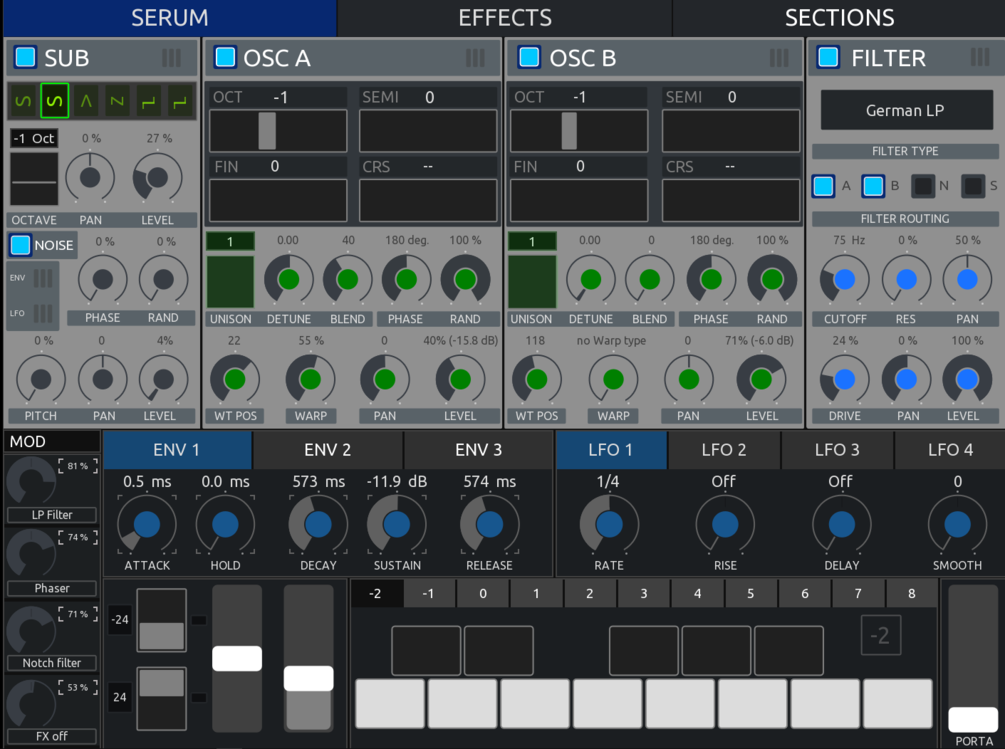Open the LFO 2 tab

[x=724, y=450]
